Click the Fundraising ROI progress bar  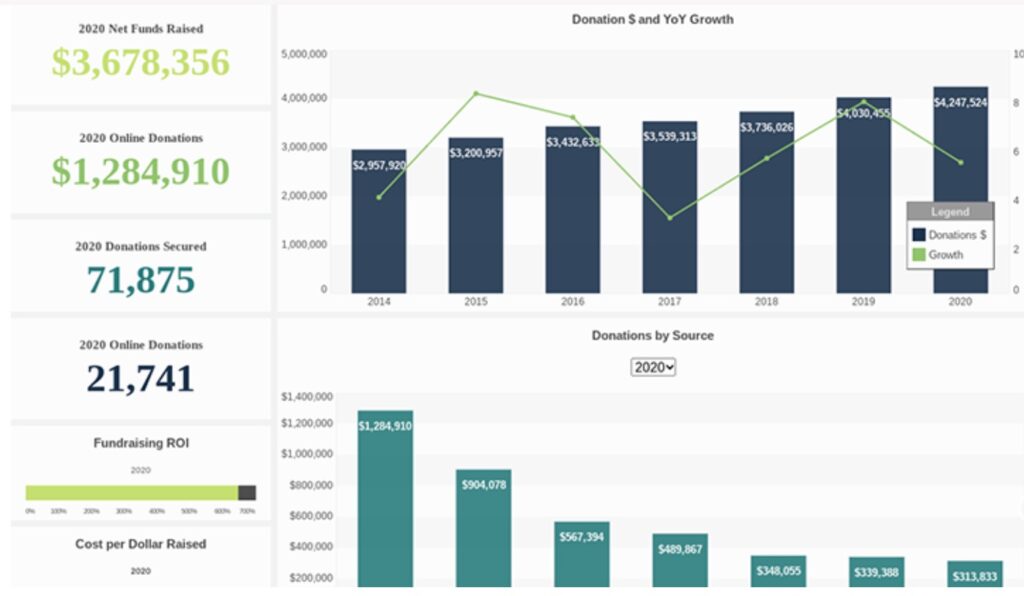pyautogui.click(x=140, y=493)
